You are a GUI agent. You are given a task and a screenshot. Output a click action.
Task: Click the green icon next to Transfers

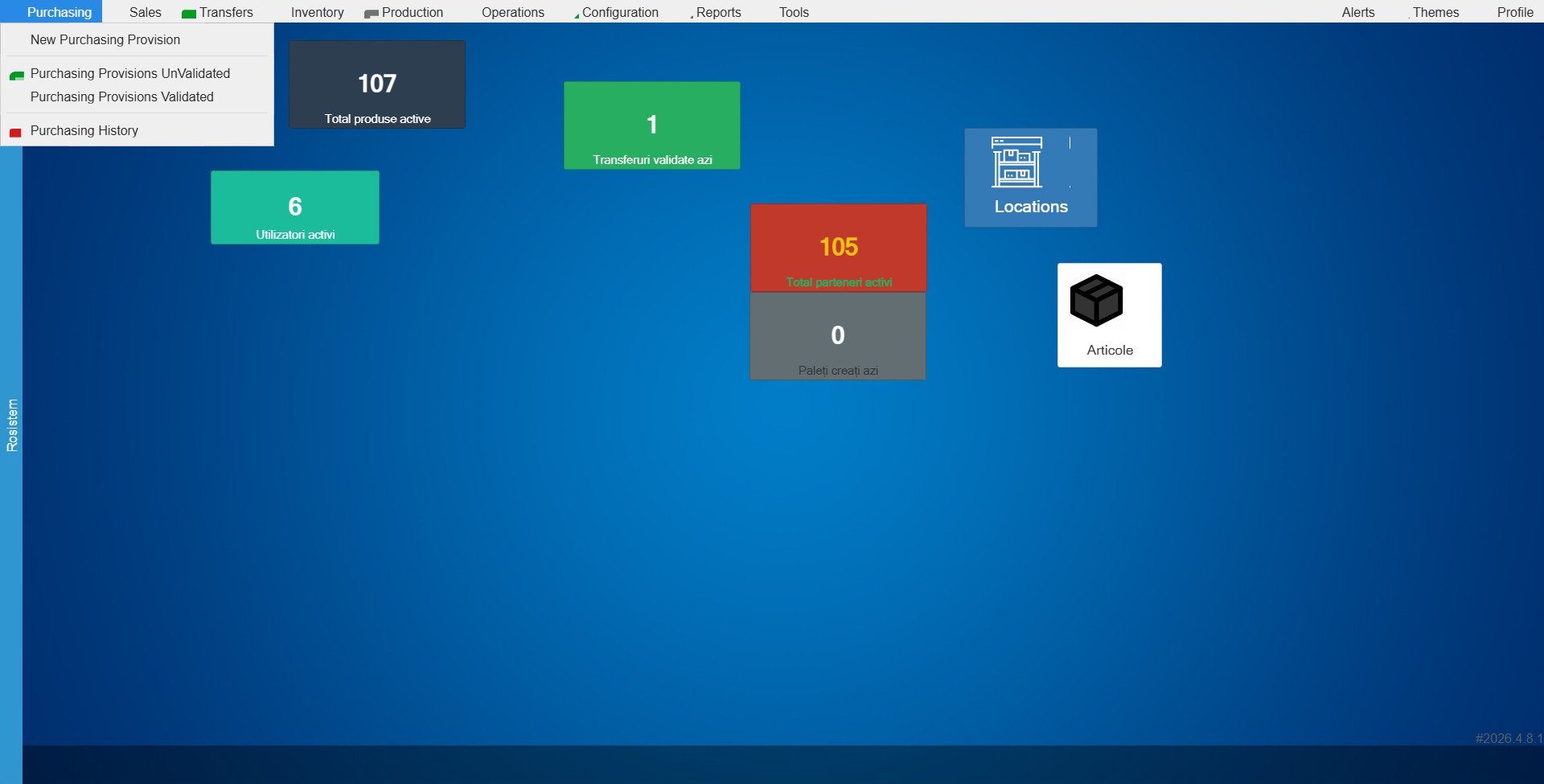click(189, 14)
